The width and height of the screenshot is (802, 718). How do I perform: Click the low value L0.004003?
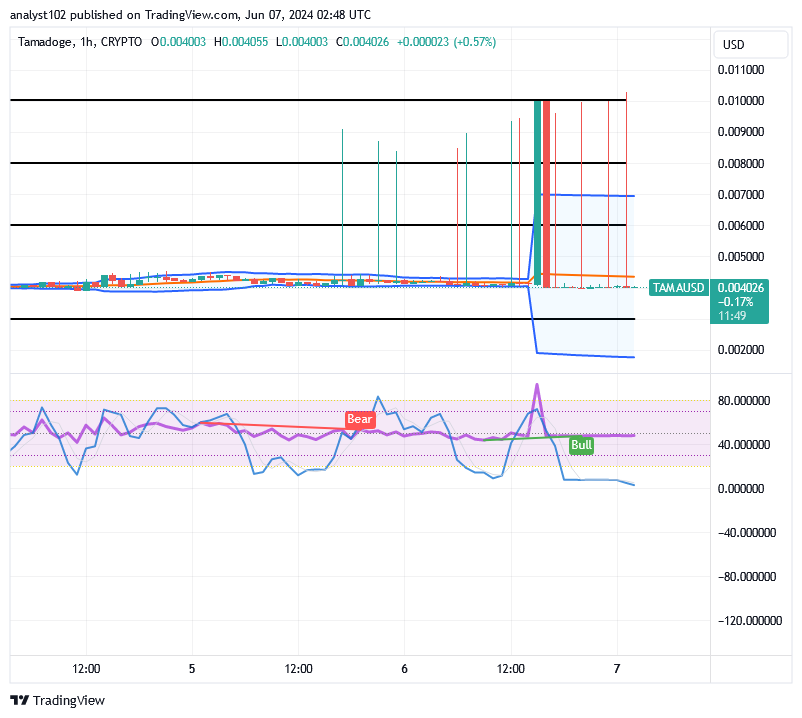point(302,42)
